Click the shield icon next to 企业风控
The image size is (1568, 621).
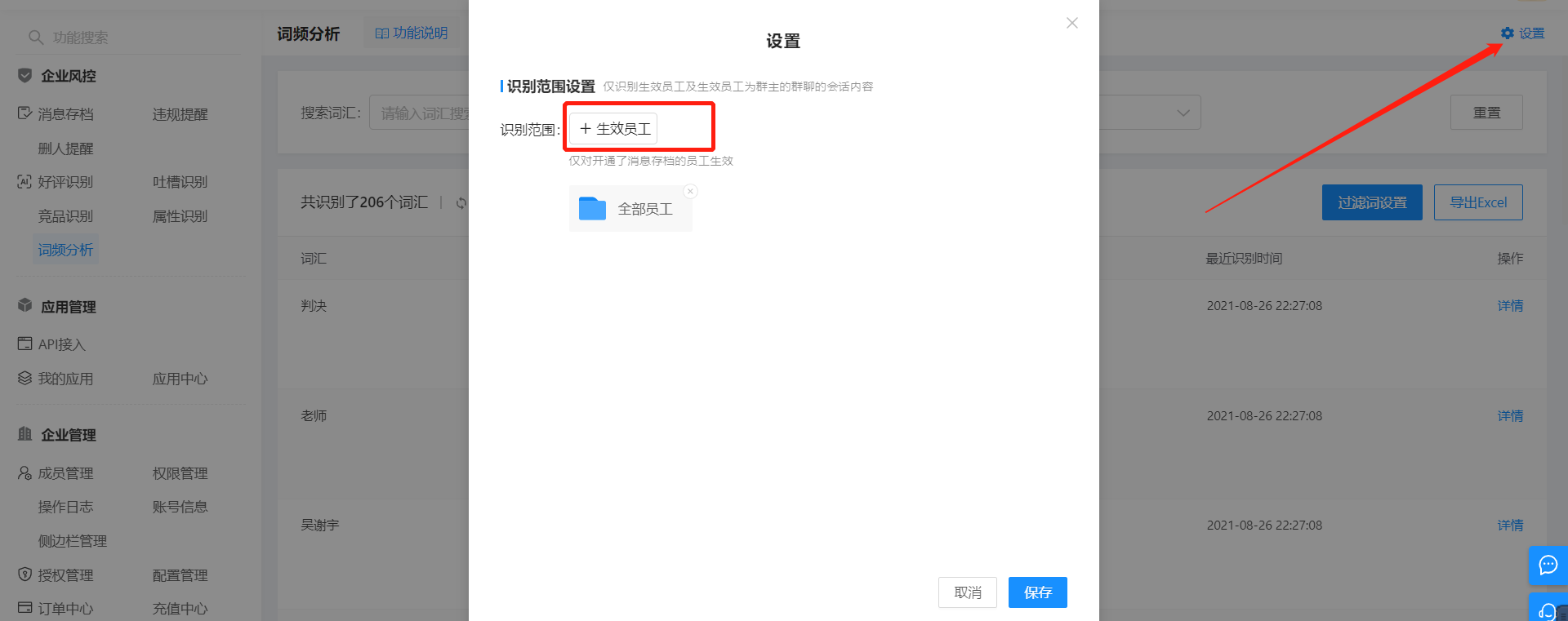(x=25, y=75)
